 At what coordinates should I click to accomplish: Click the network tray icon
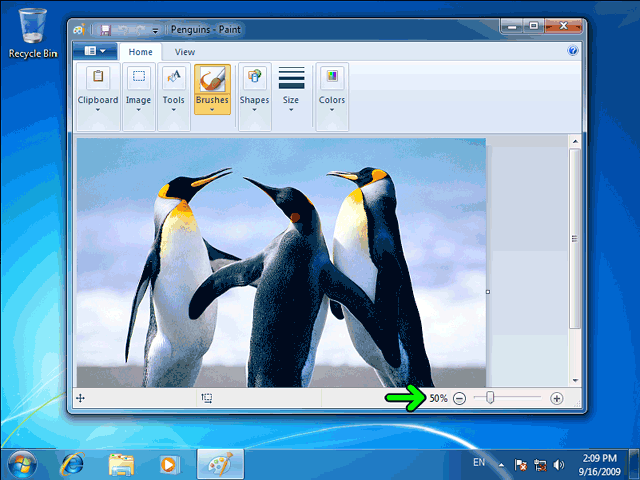pos(540,465)
